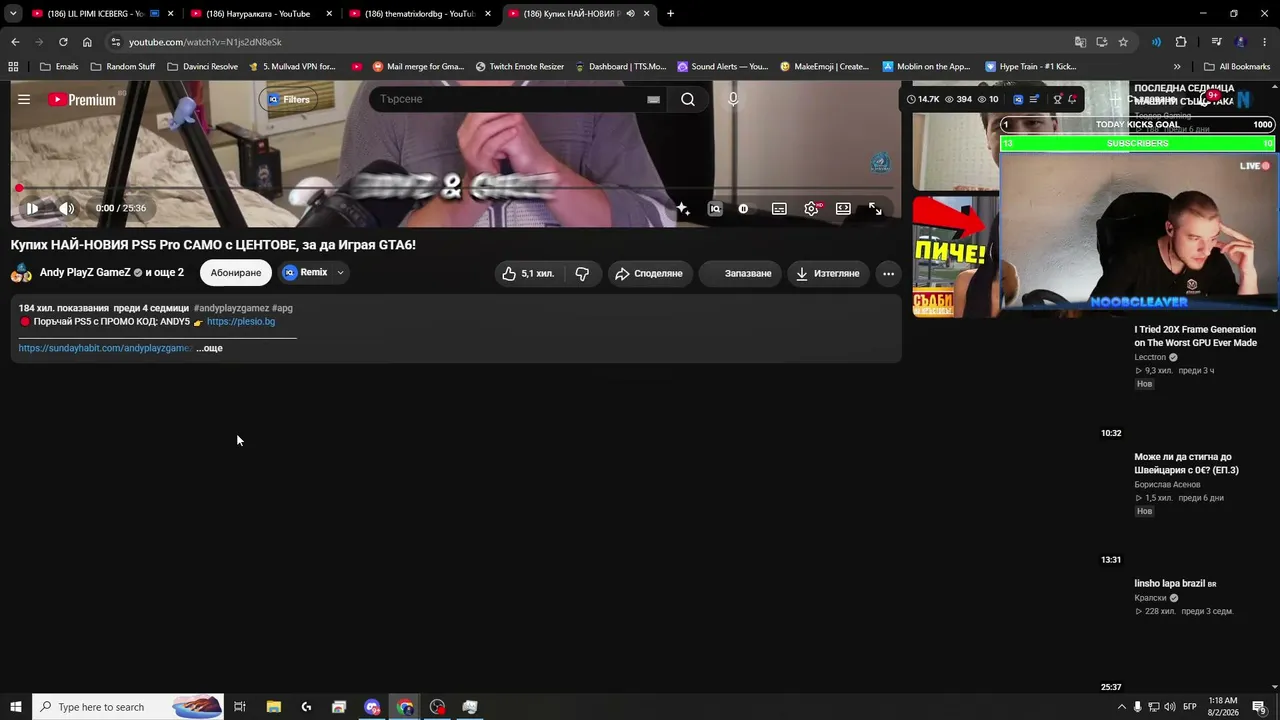Open the on-screen keyboard in search box
The width and height of the screenshot is (1280, 720).
click(x=653, y=99)
